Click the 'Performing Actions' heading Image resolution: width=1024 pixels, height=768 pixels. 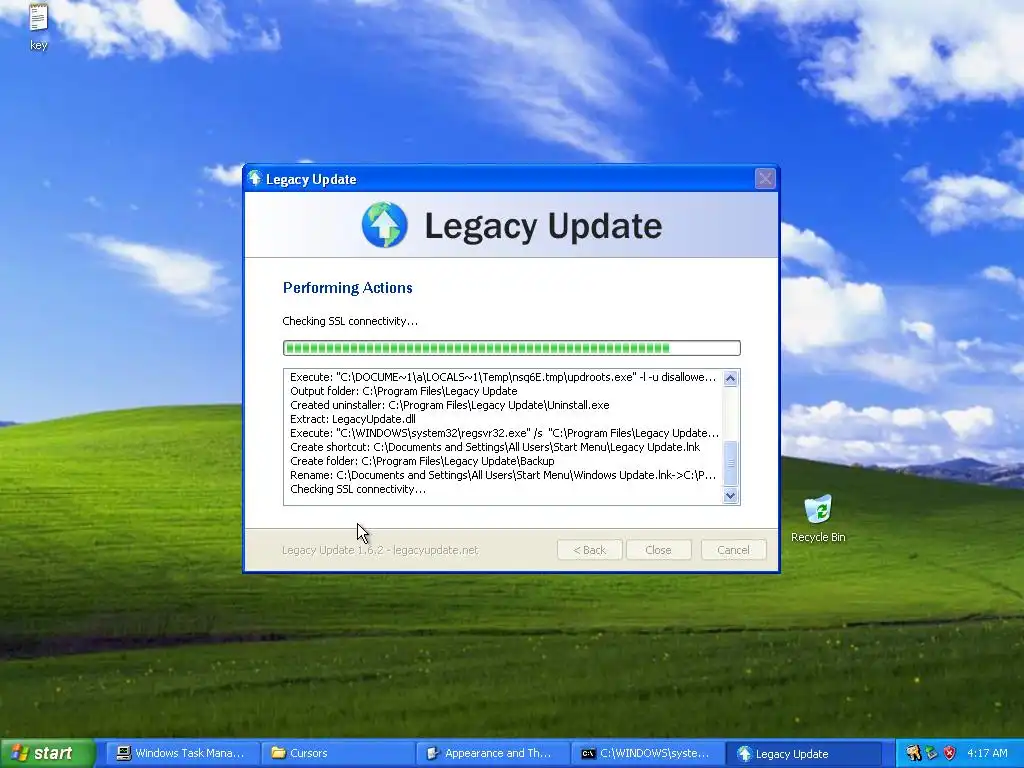click(347, 288)
